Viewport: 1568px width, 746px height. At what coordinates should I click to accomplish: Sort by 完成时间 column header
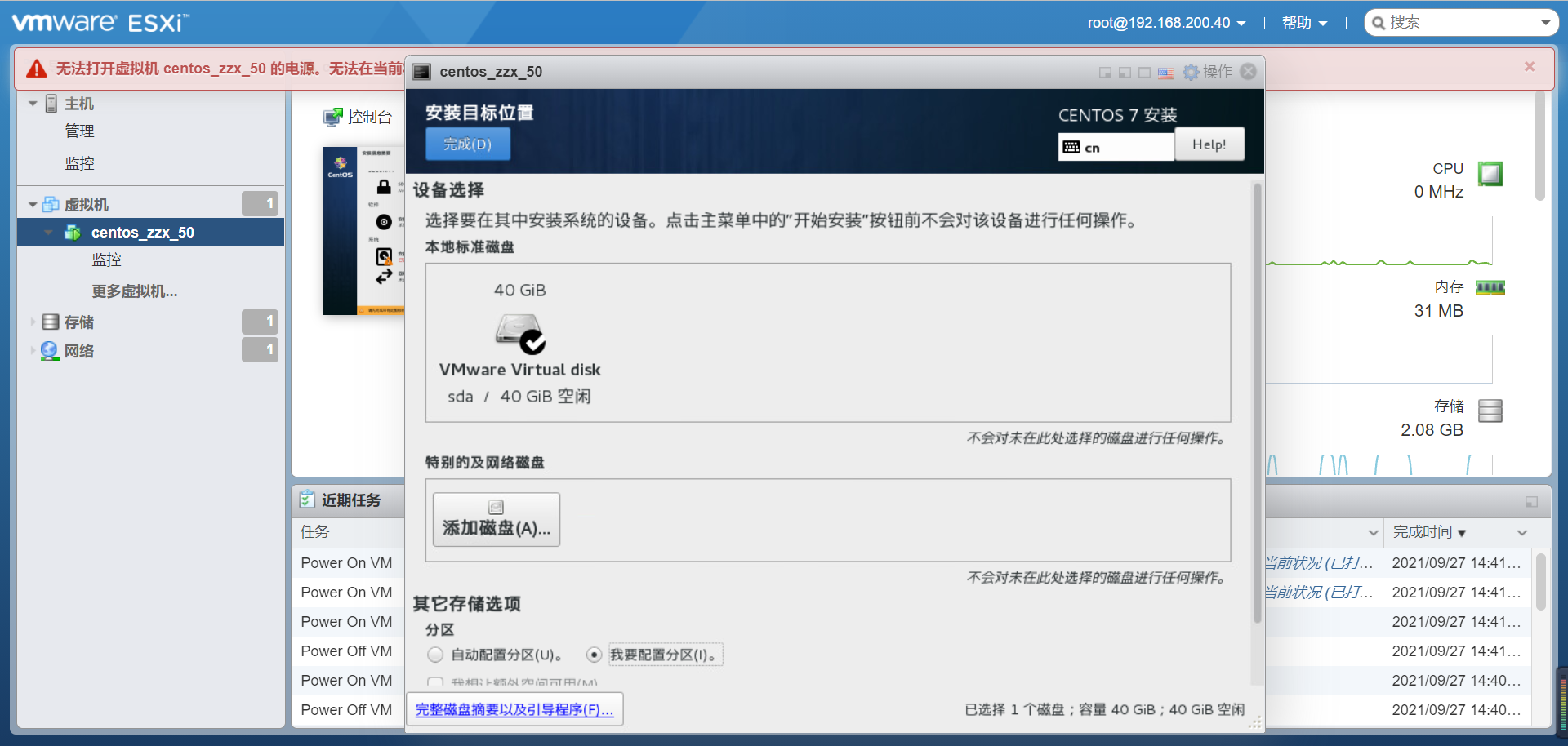pos(1423,532)
